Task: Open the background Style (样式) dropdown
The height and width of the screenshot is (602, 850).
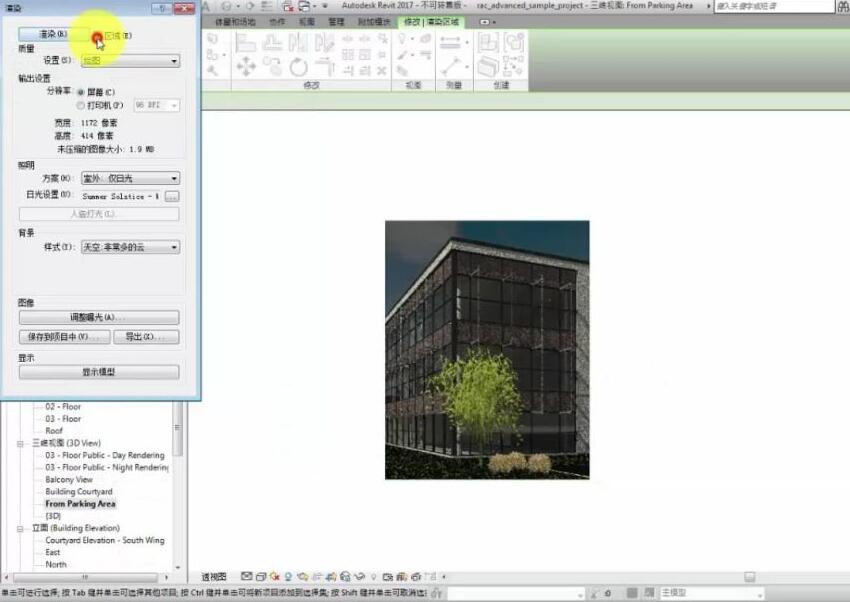Action: pos(130,247)
